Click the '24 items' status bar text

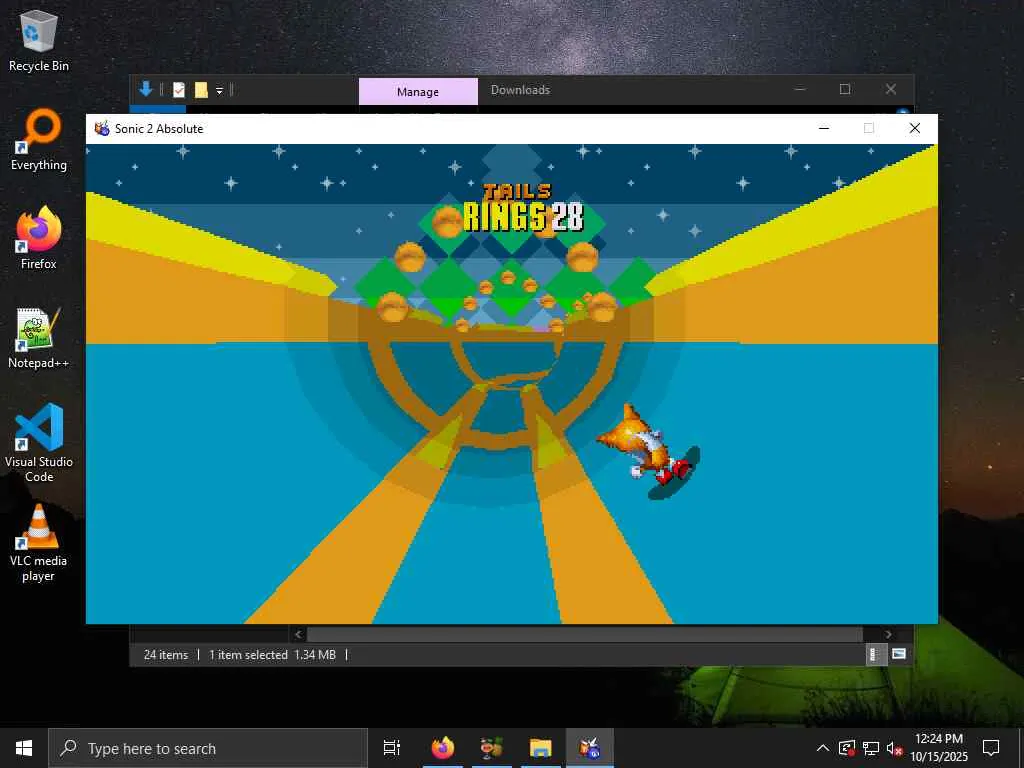click(166, 655)
